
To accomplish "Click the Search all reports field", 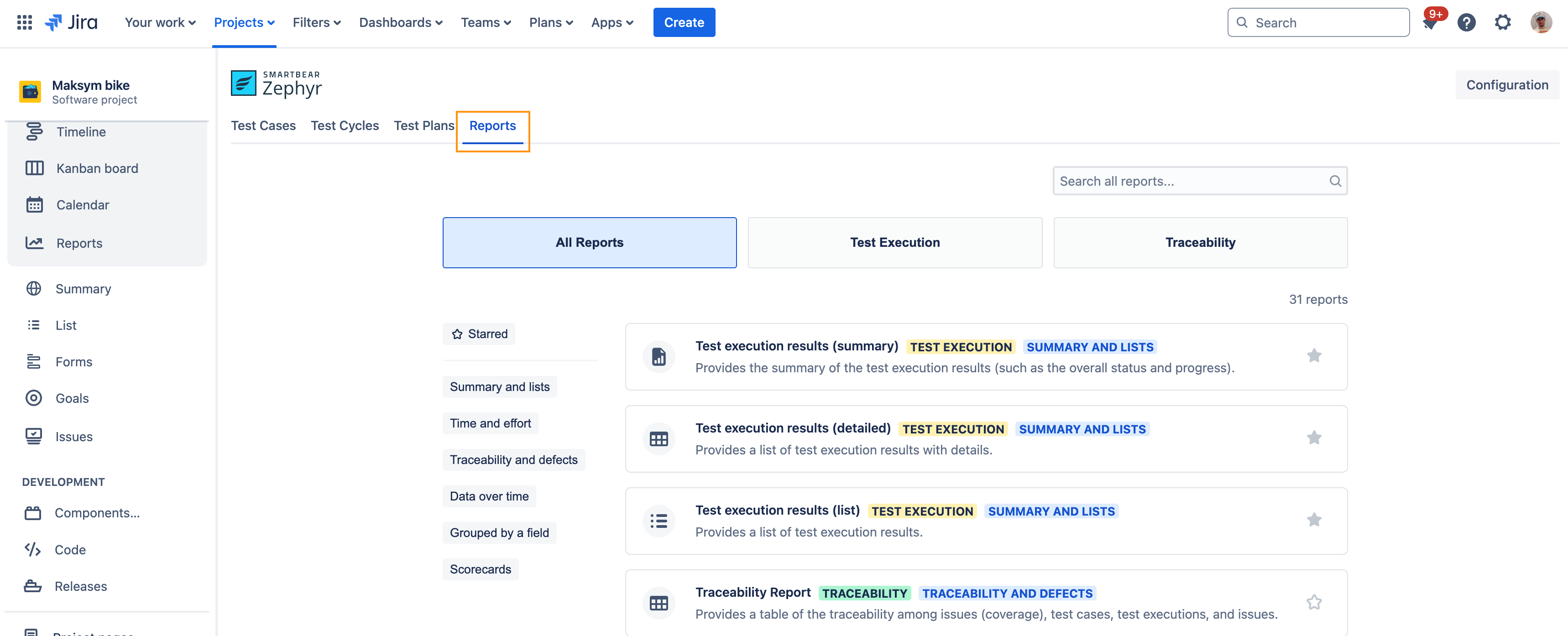I will tap(1187, 181).
